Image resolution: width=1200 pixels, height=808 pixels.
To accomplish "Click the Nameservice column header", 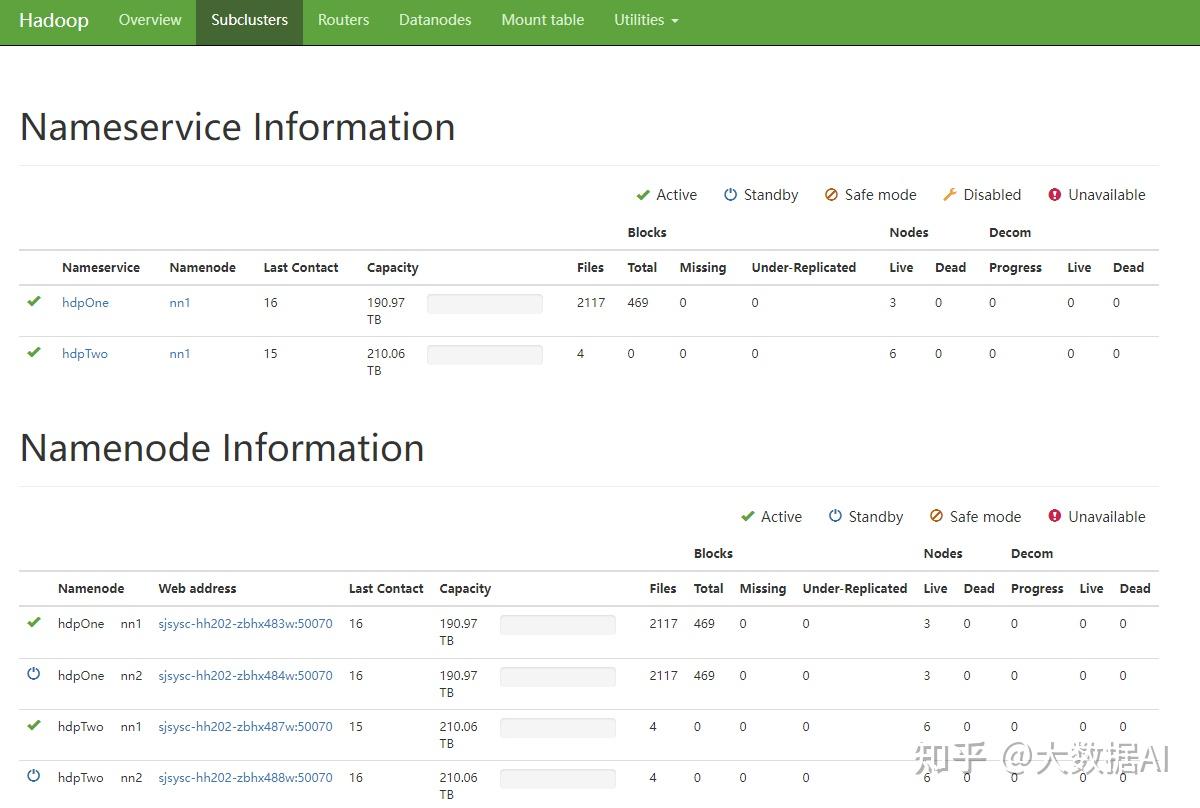I will (x=101, y=268).
